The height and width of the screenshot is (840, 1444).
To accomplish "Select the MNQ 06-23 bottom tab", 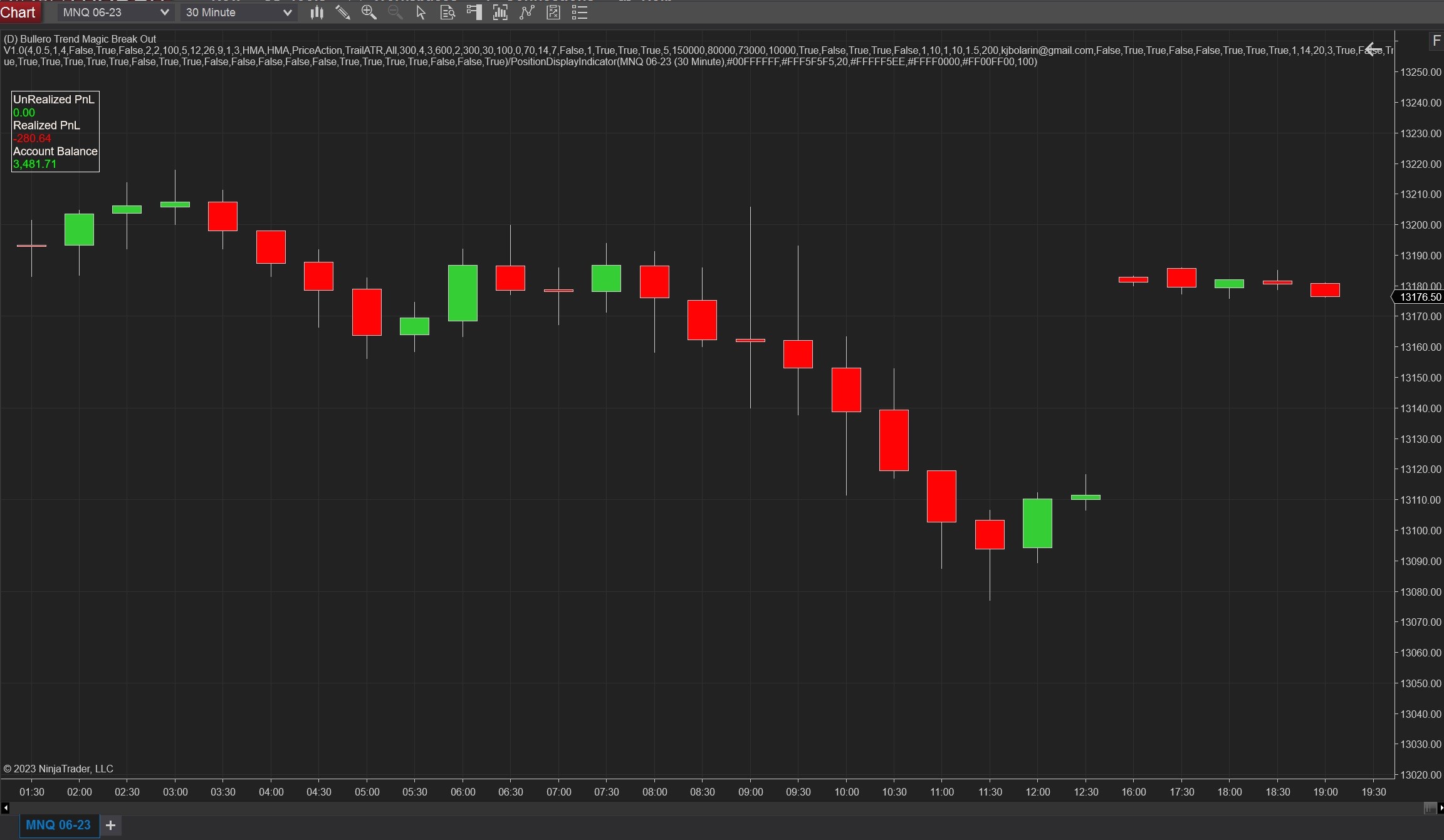I will click(58, 825).
